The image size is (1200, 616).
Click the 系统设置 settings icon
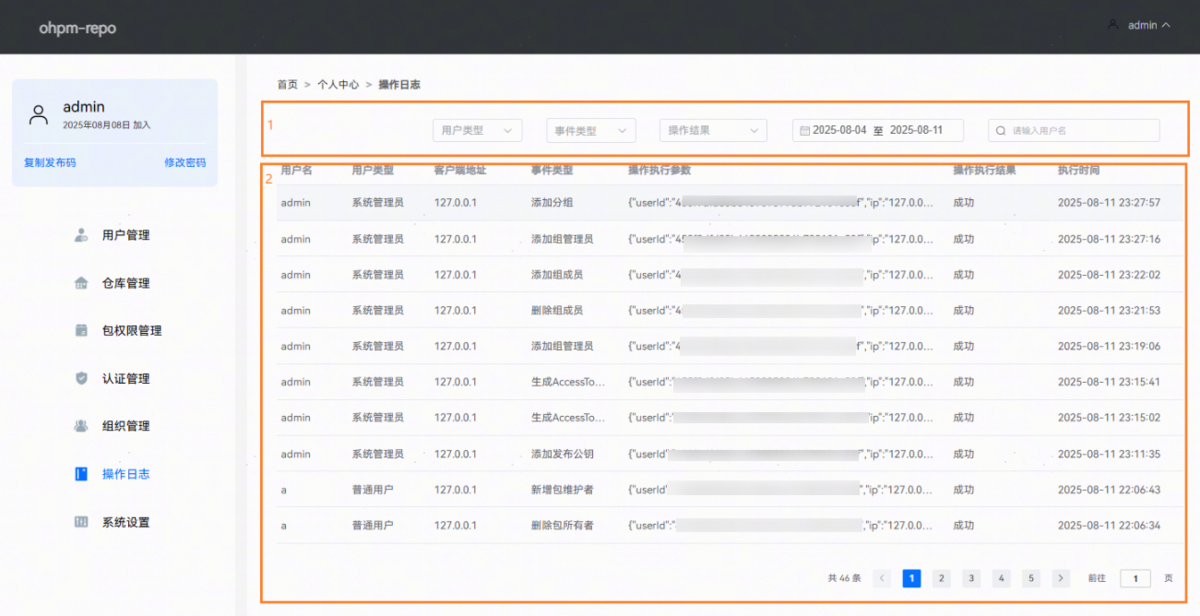coord(81,522)
